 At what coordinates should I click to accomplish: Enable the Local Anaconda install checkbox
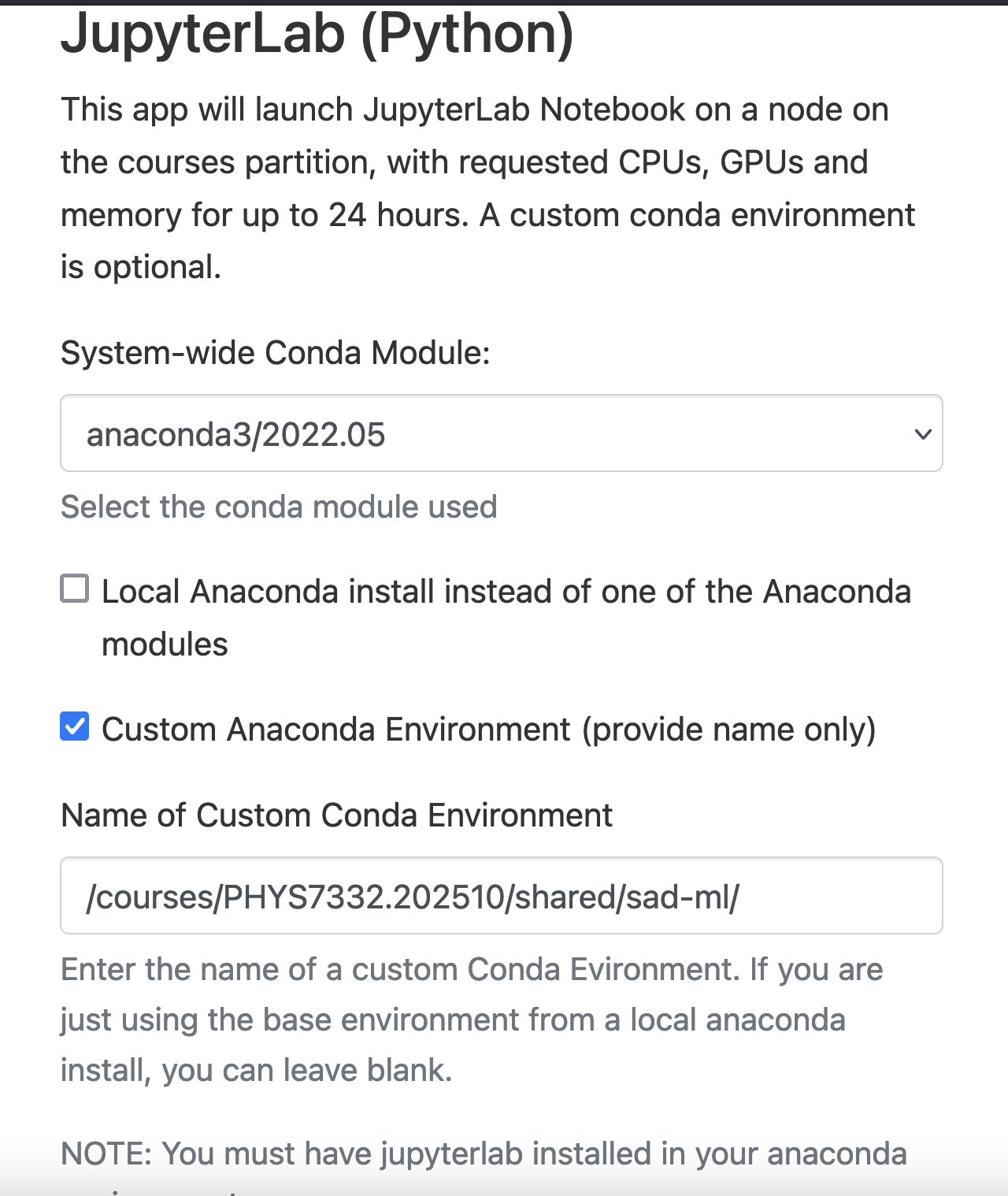[75, 589]
